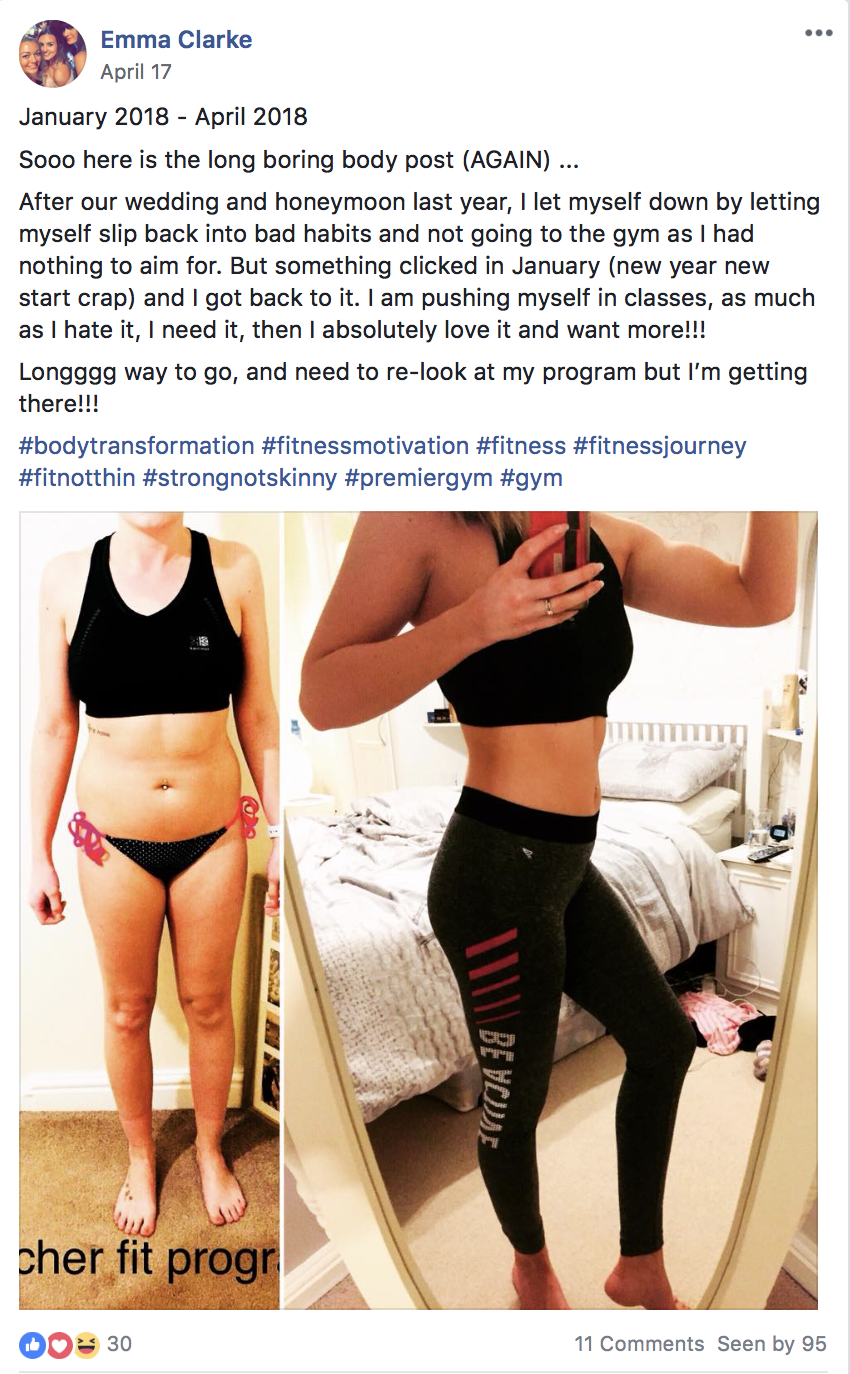Open the #fitnotthin hashtag
850x1374 pixels.
click(77, 478)
